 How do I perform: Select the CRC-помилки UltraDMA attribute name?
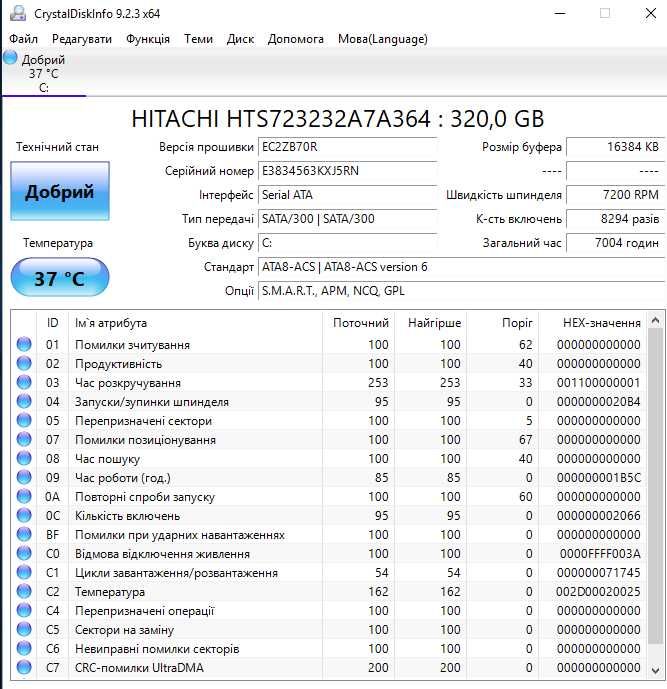click(139, 668)
